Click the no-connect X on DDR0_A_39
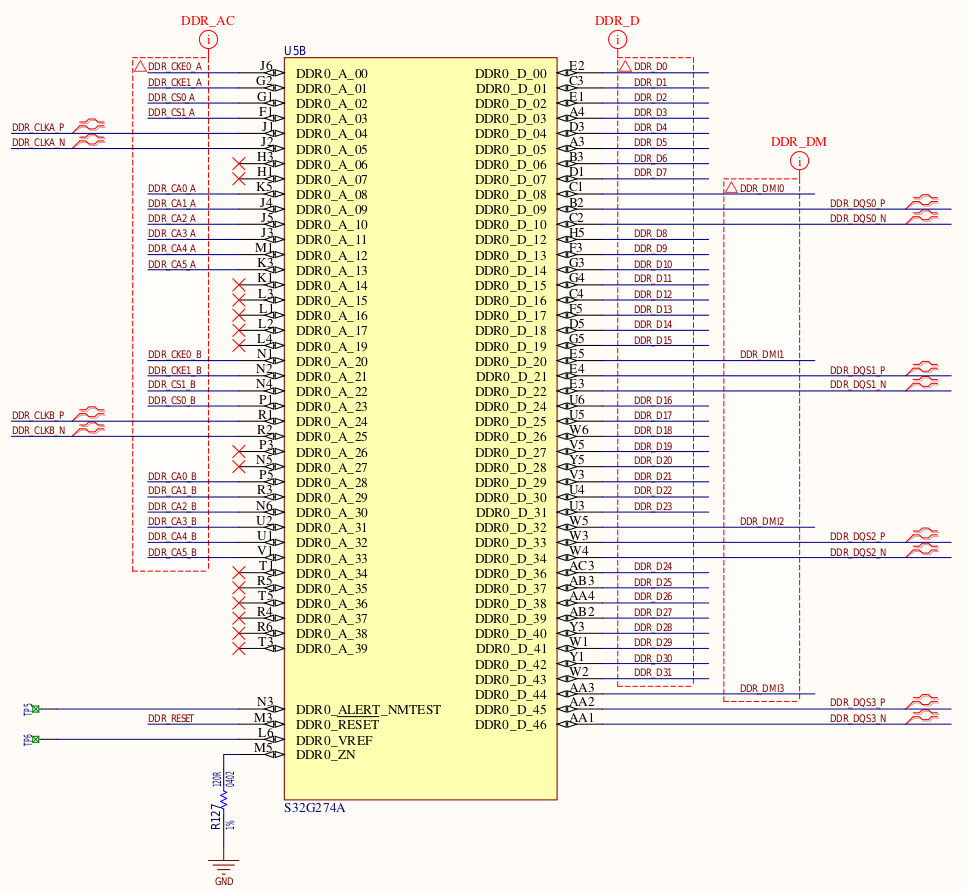This screenshot has width=967, height=894. 239,648
